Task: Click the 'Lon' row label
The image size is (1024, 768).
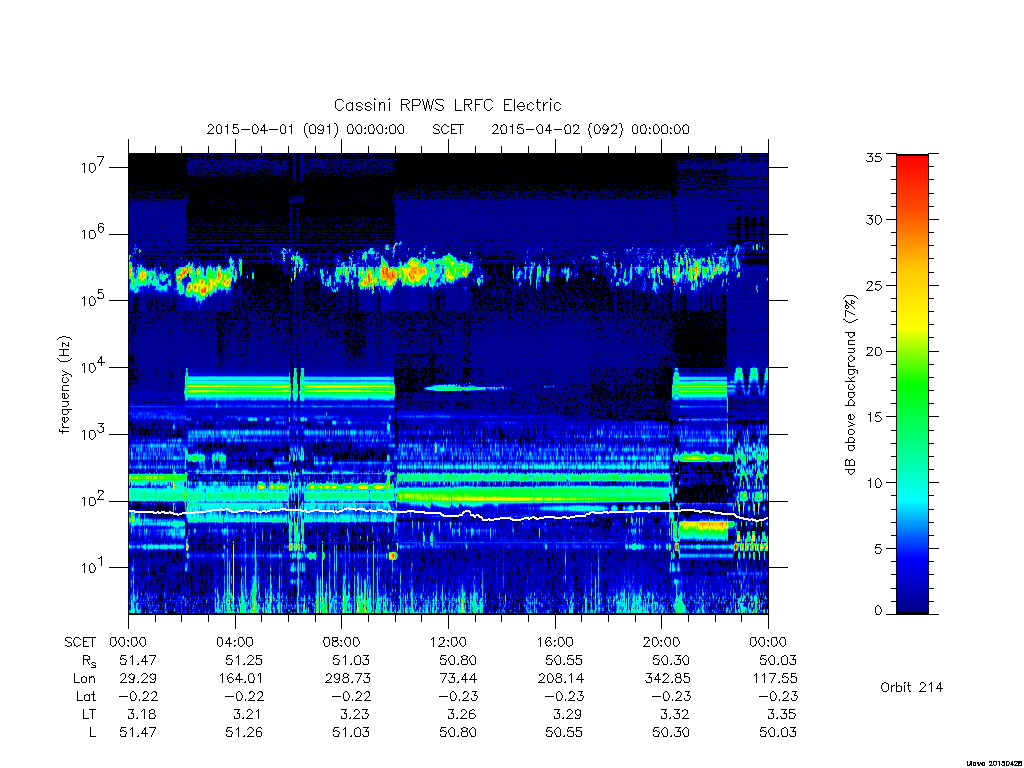Action: 84,679
